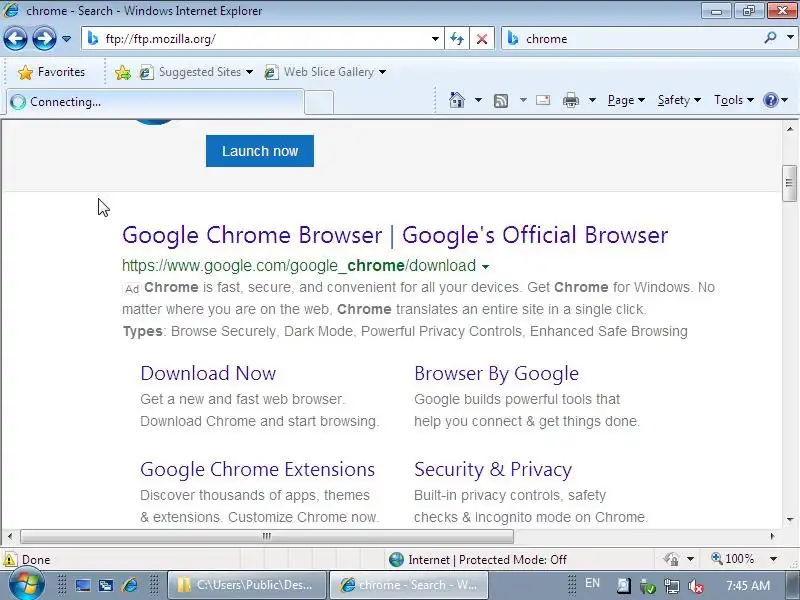Click the 'Launch now' button
800x600 pixels.
[260, 151]
